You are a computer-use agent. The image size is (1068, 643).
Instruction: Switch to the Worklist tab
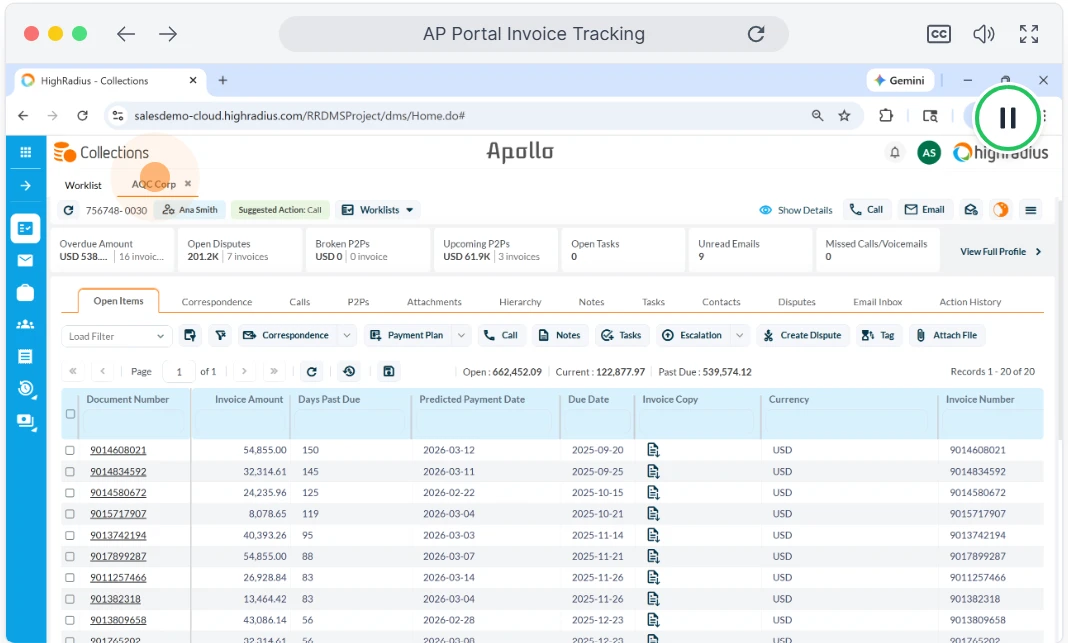[x=83, y=185]
